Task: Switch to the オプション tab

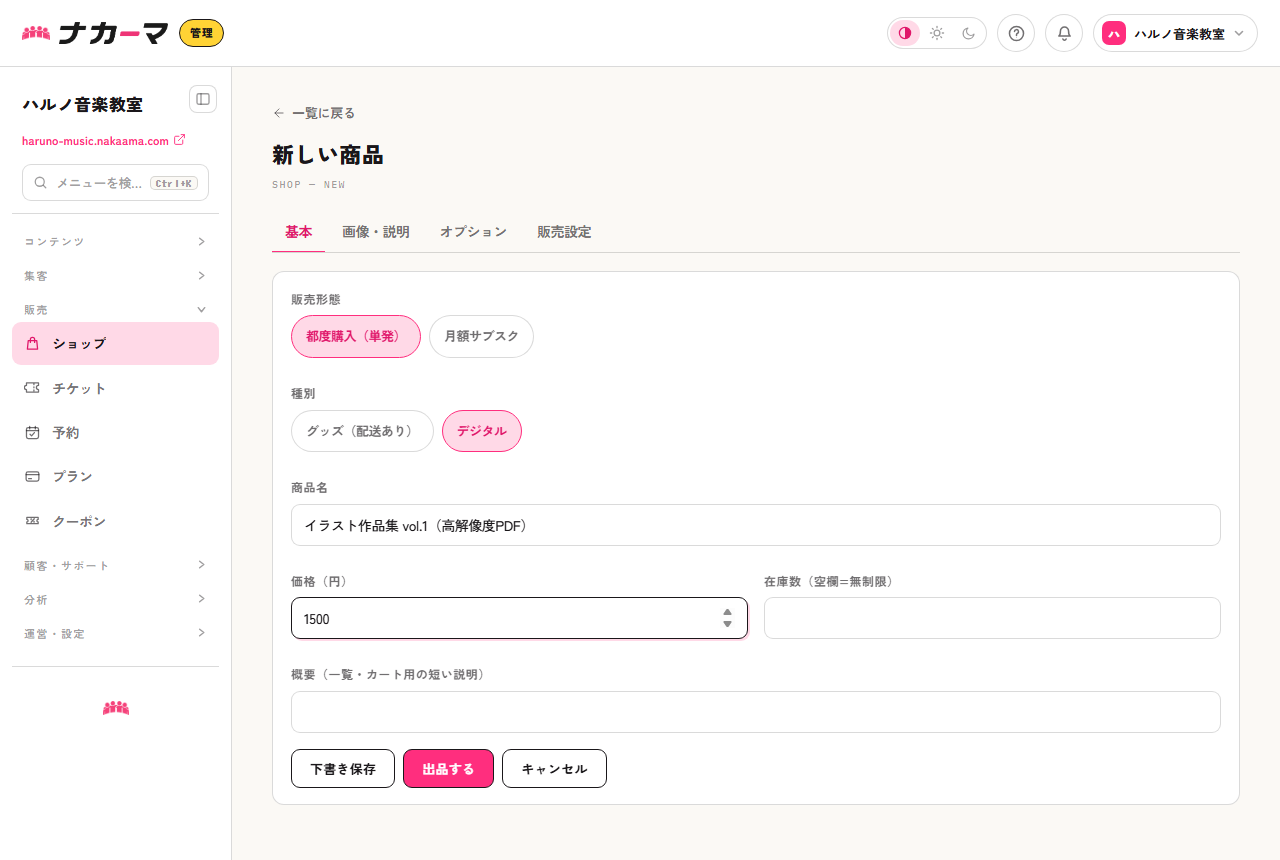Action: tap(473, 232)
